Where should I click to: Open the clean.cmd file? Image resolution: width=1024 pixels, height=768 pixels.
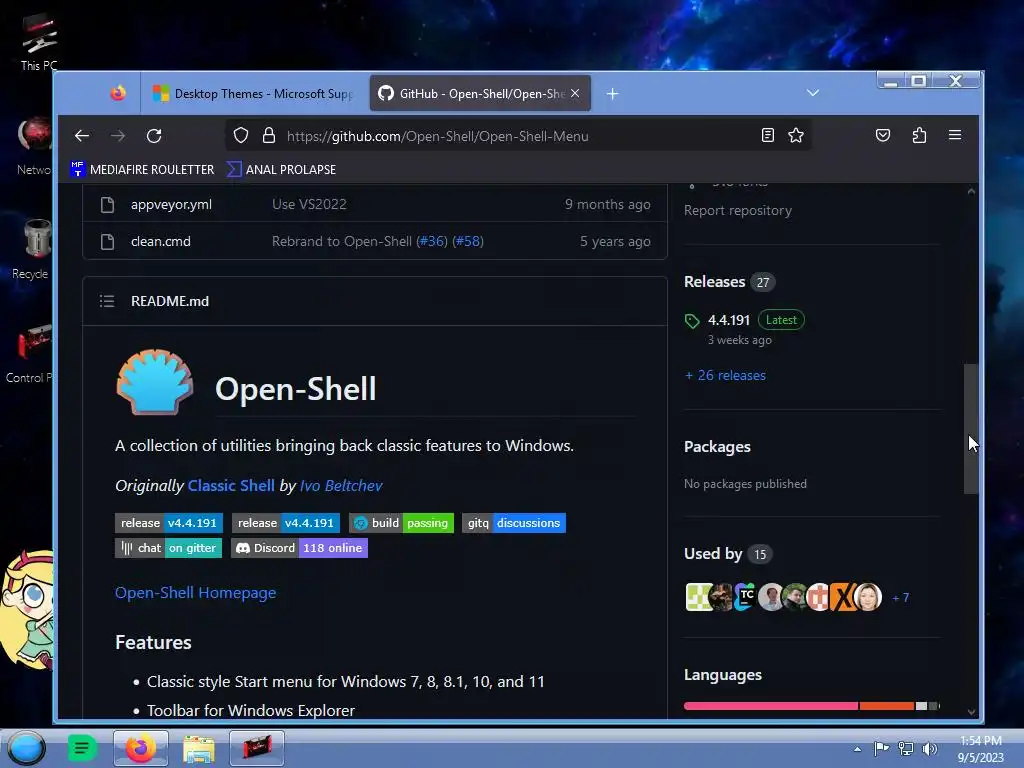161,241
